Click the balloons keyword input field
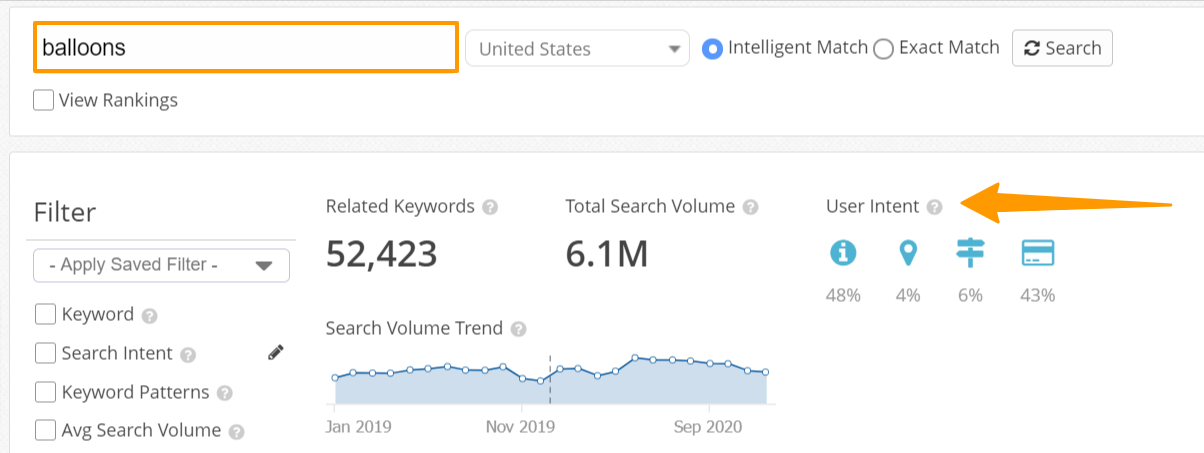 [246, 48]
